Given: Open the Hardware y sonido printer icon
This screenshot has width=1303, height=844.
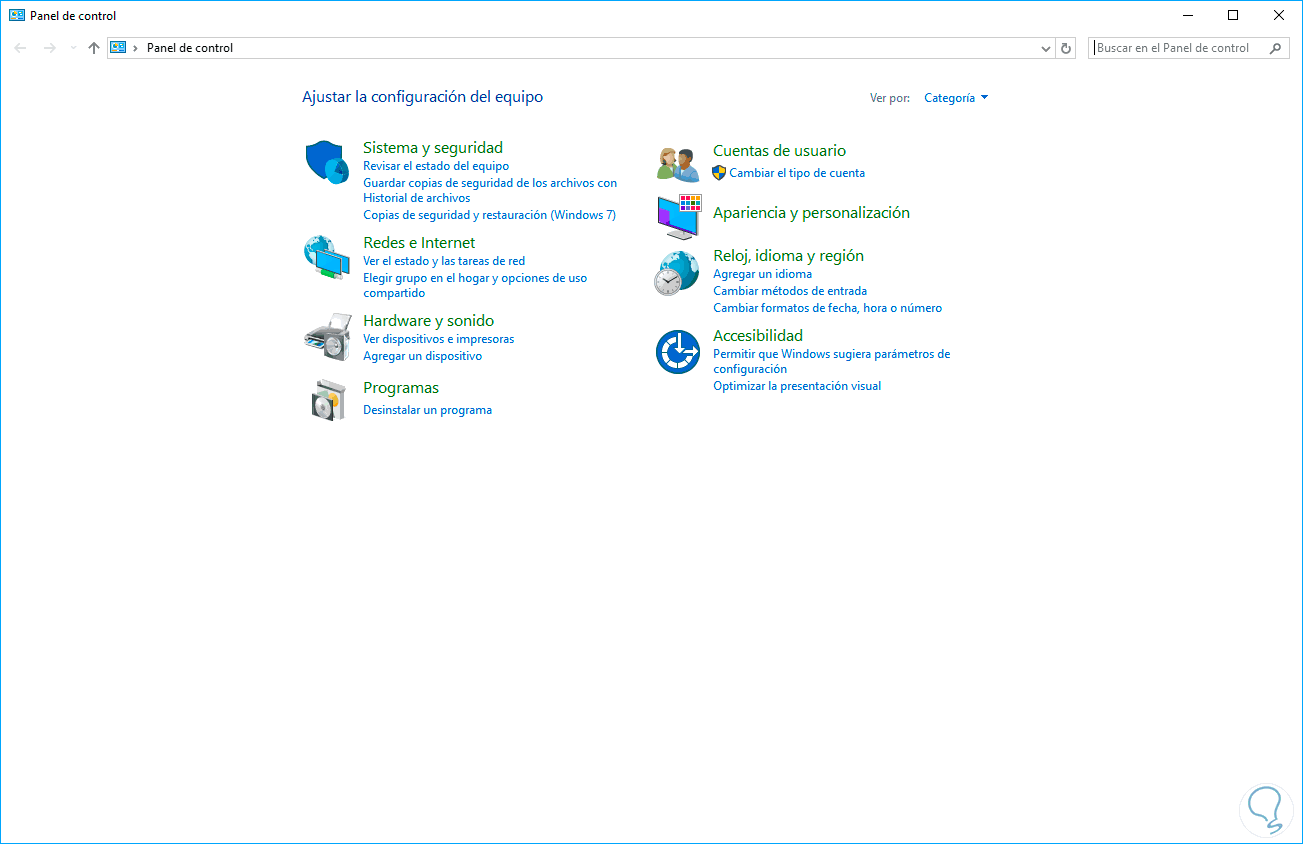Looking at the screenshot, I should (x=327, y=336).
